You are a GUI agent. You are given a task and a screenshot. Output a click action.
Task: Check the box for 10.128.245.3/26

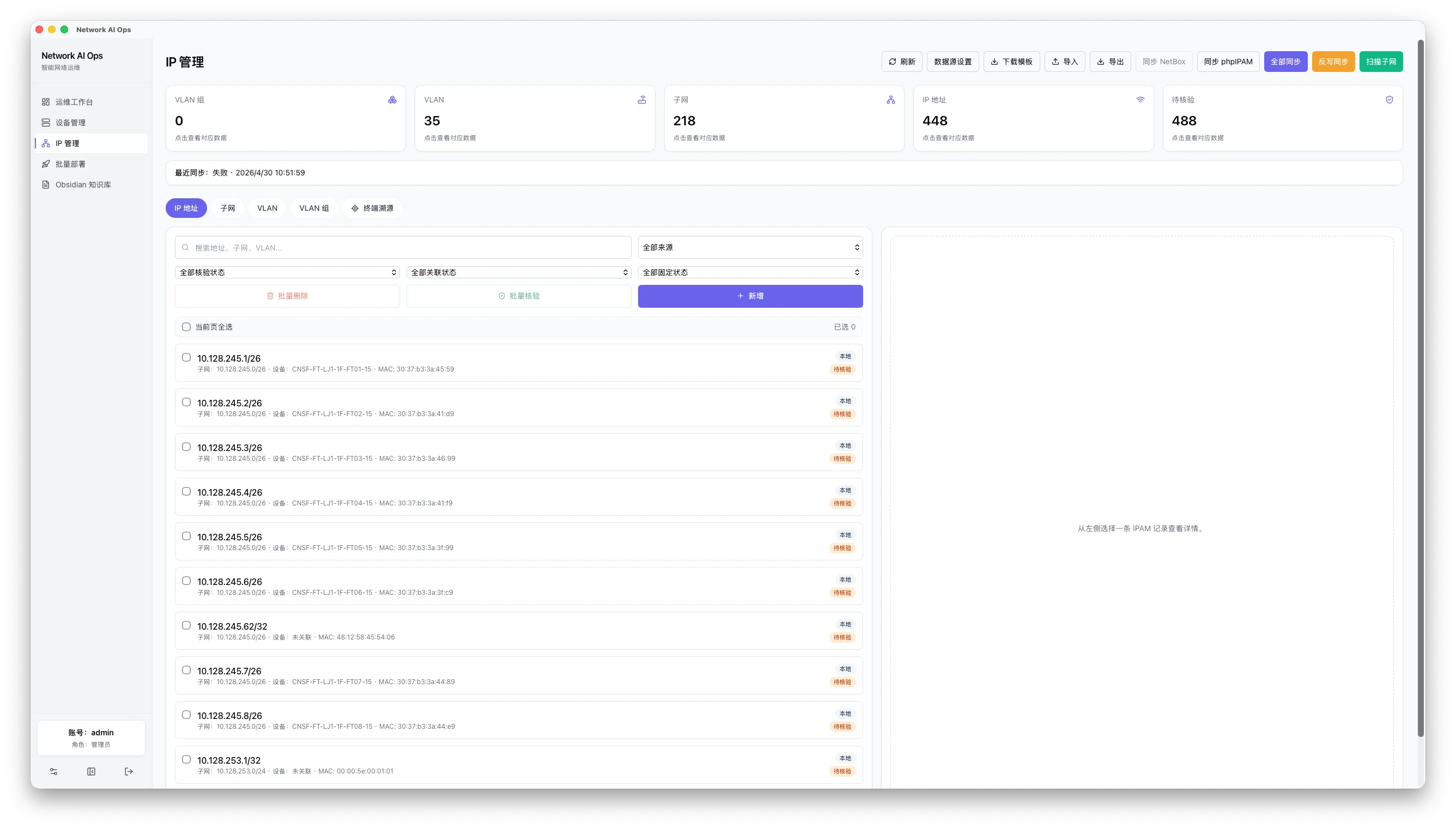(x=186, y=447)
